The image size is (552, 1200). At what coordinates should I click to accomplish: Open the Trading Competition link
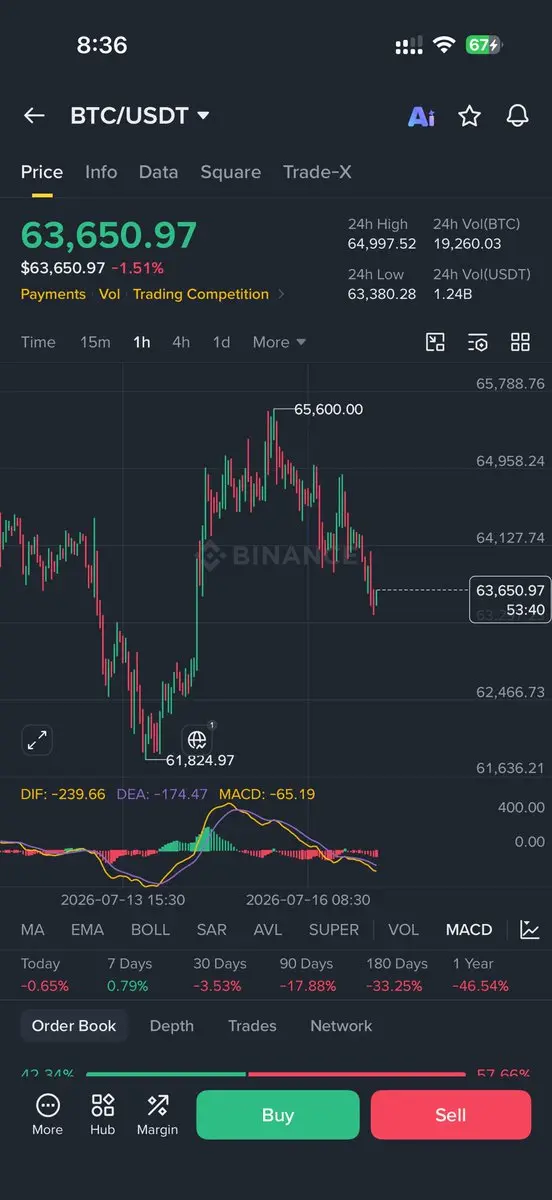[x=201, y=294]
